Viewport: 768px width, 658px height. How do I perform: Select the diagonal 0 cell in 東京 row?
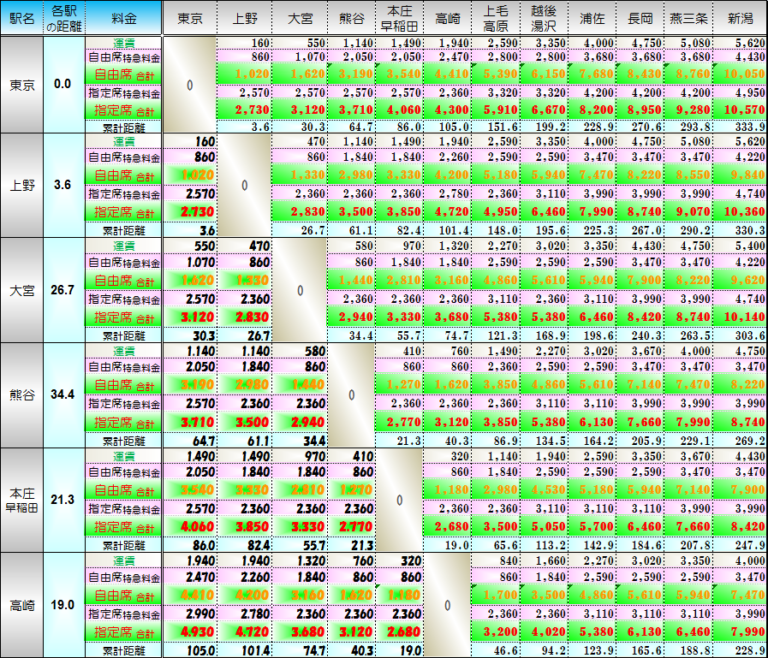point(190,85)
